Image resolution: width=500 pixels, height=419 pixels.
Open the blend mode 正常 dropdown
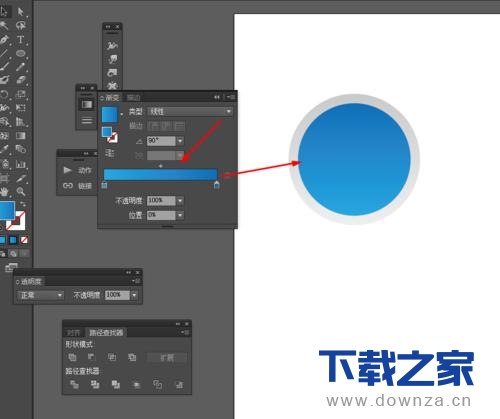coord(40,295)
